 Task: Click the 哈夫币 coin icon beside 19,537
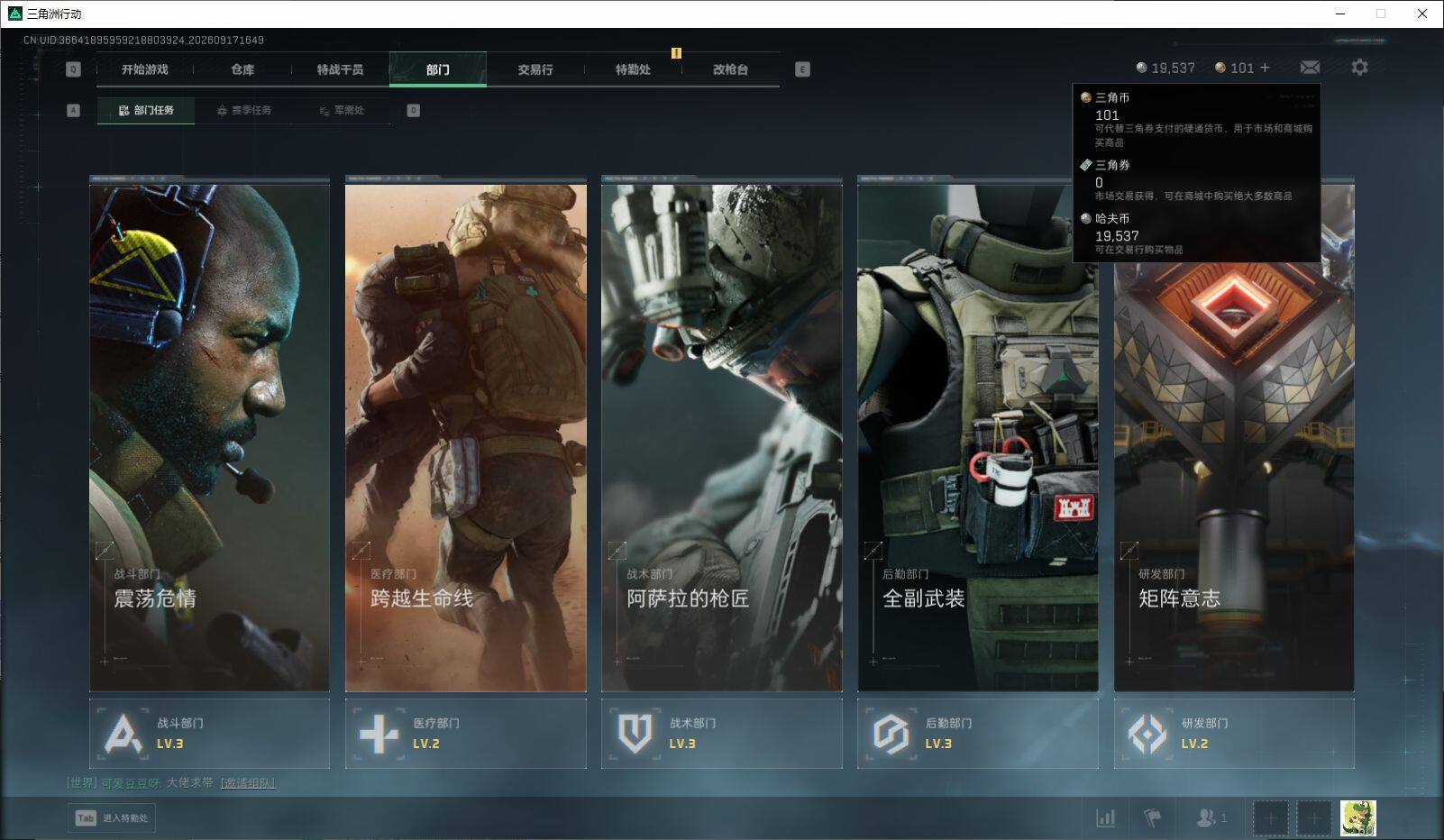coord(1142,68)
